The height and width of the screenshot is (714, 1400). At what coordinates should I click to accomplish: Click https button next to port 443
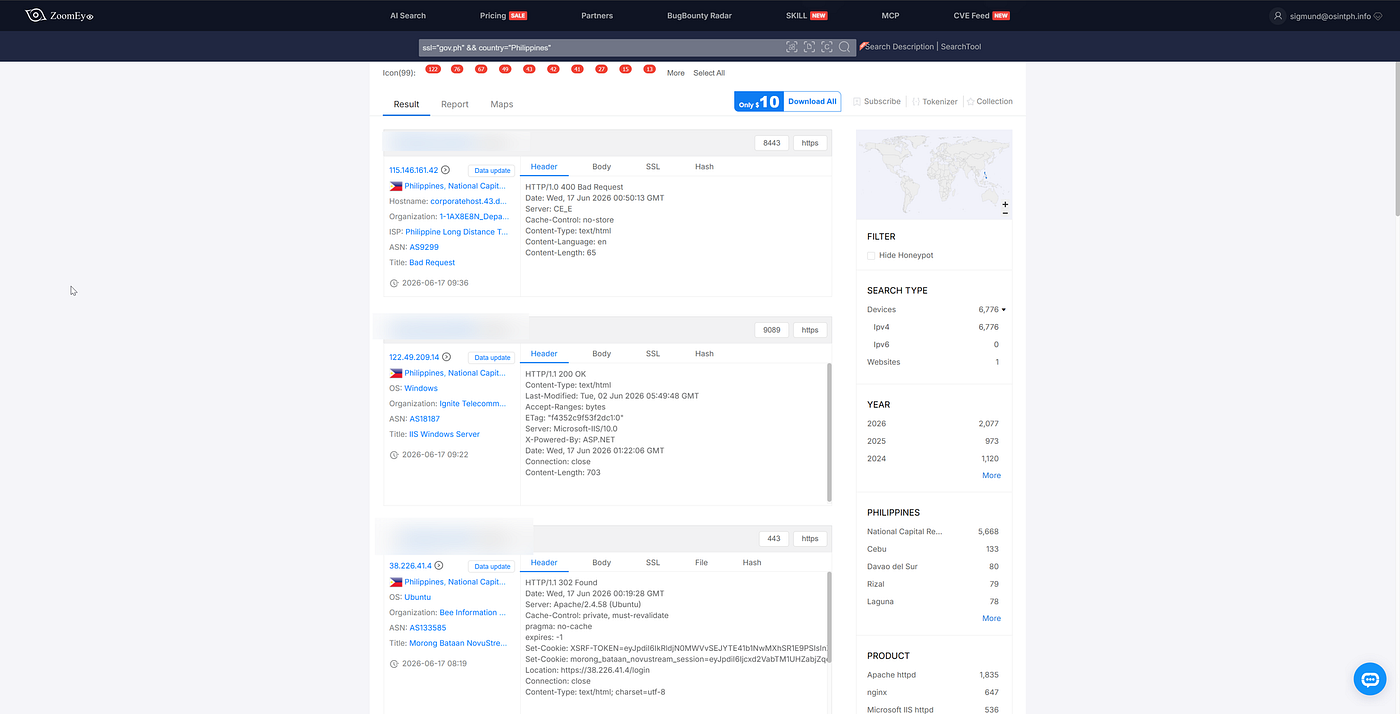(x=810, y=539)
